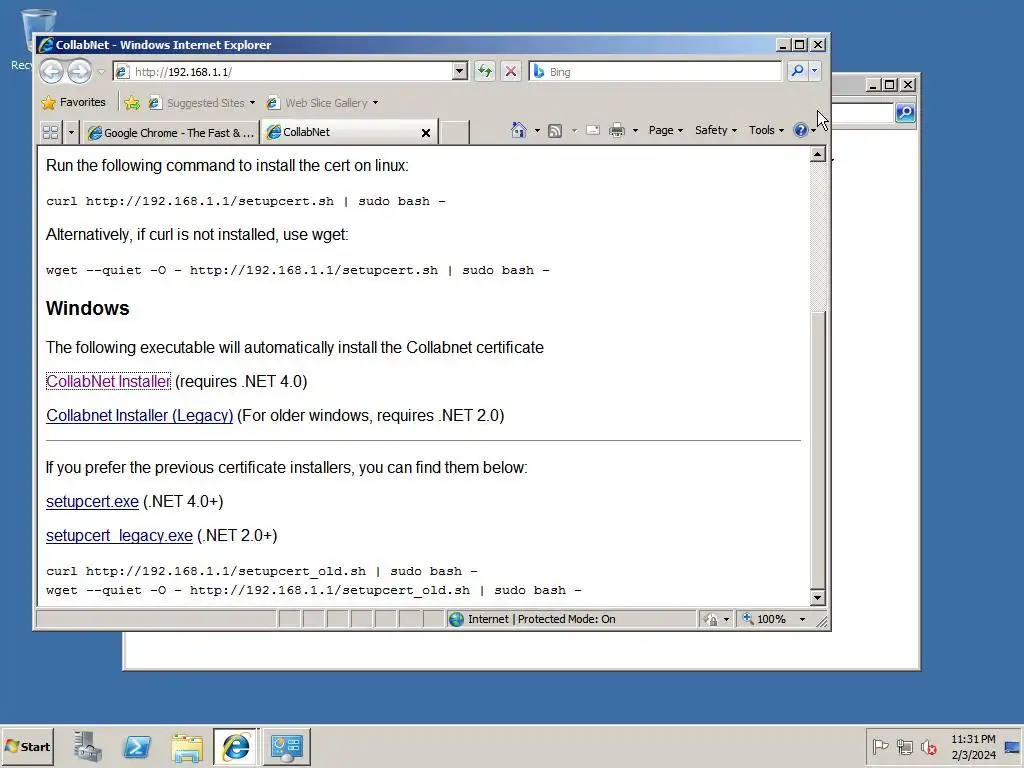Open the Tools menu
Image resolution: width=1024 pixels, height=768 pixels.
766,130
